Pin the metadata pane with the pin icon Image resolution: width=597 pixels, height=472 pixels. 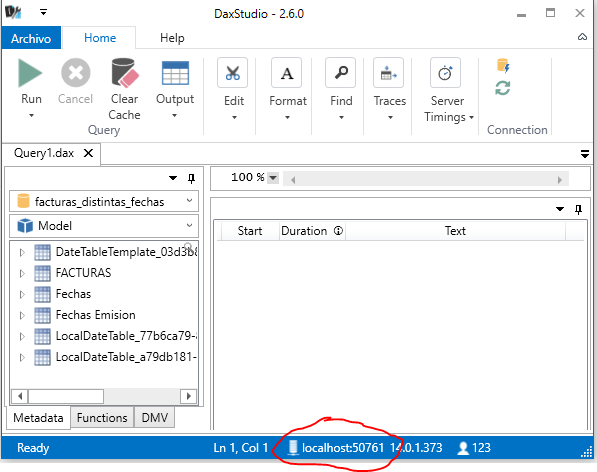coord(192,178)
